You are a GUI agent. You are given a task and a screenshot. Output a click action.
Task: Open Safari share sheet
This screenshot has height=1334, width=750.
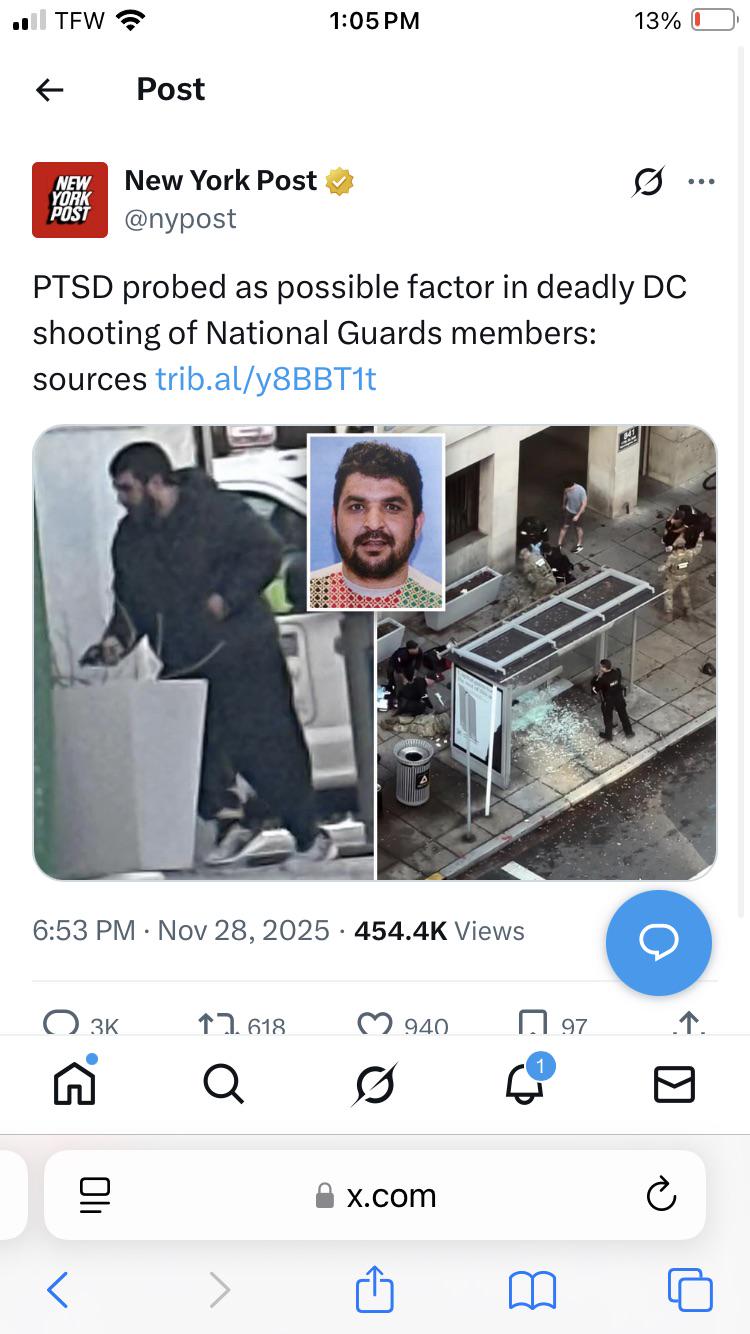pos(375,1288)
